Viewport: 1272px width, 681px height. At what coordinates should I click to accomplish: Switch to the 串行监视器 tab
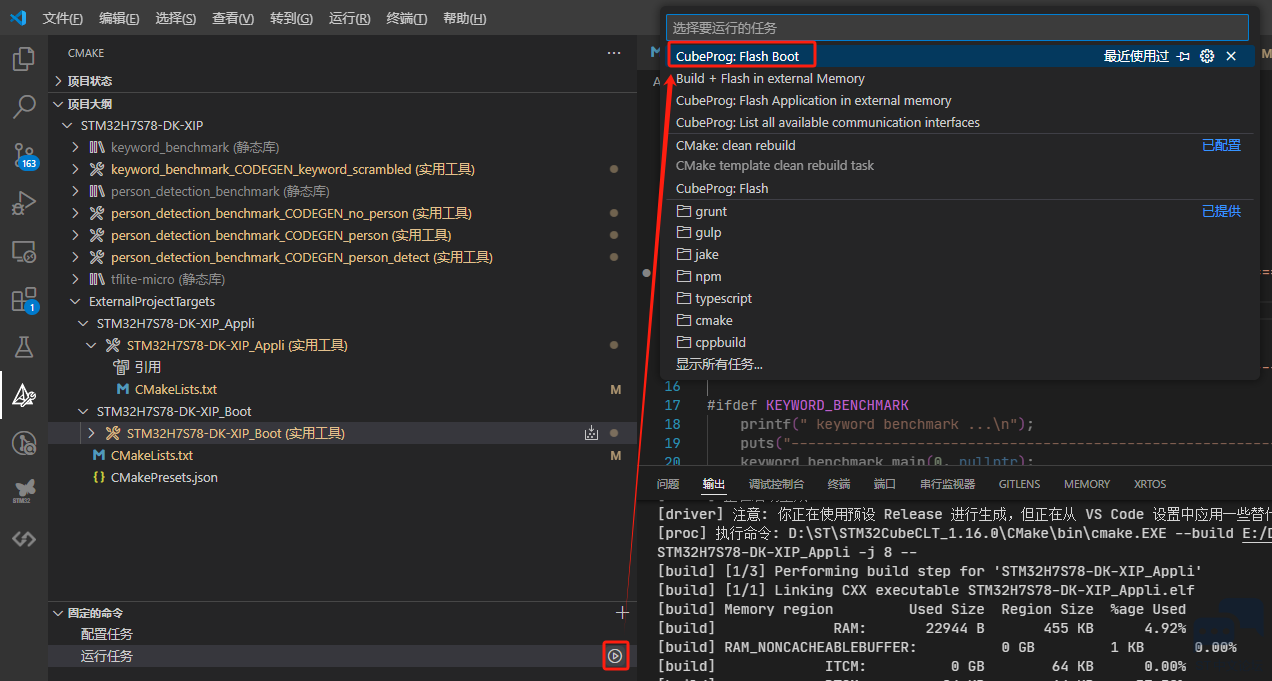coord(947,484)
